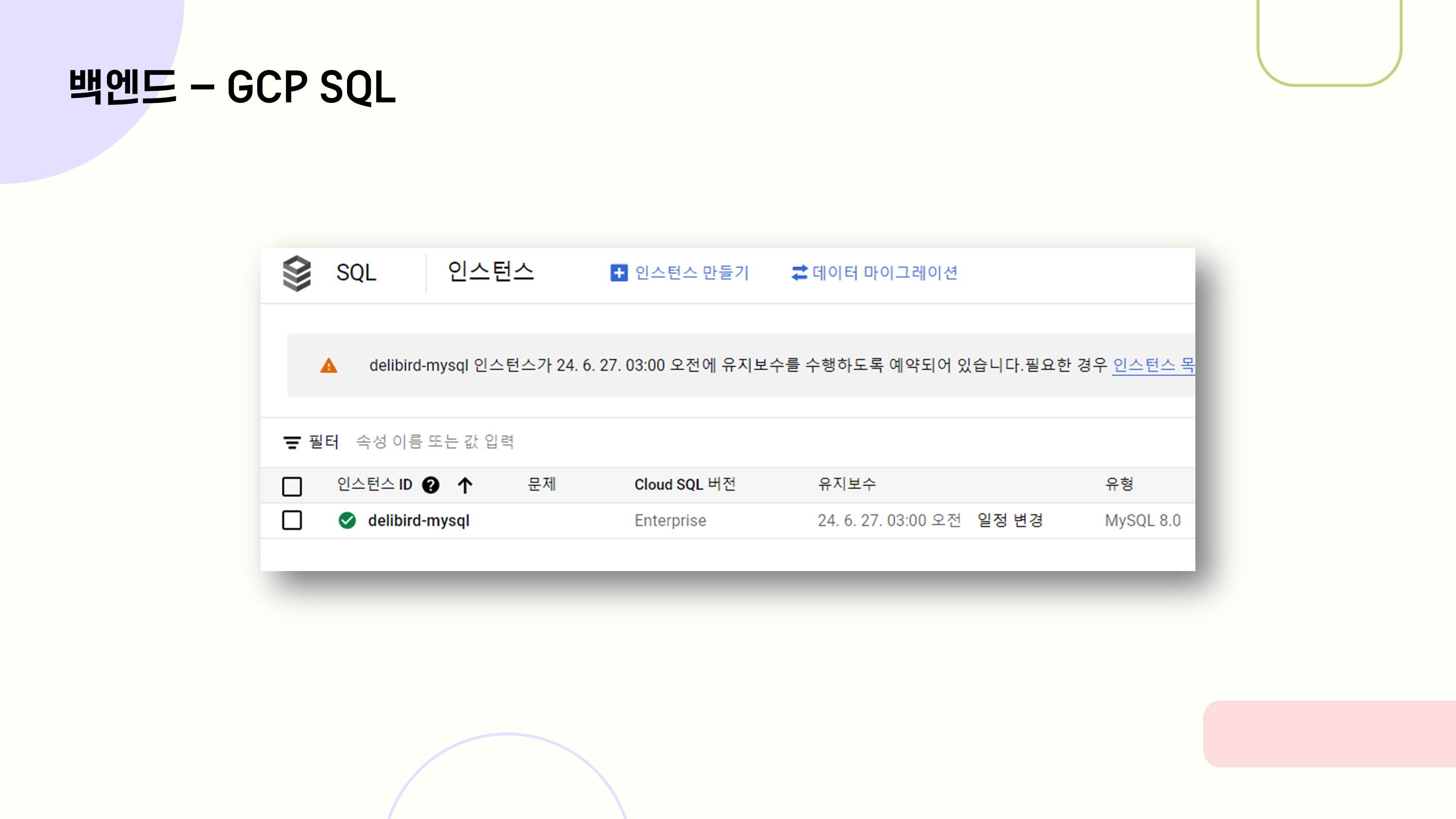
Task: Click the green status check beside delibird-mysql
Action: pyautogui.click(x=347, y=520)
